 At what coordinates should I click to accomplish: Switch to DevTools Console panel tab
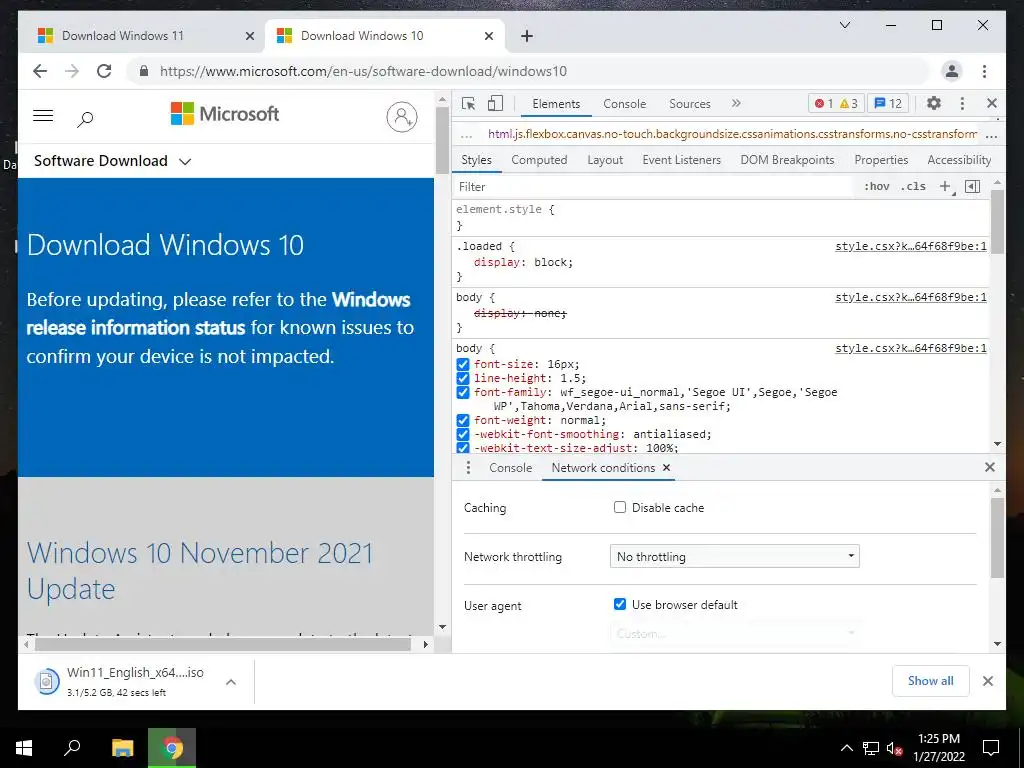point(624,104)
